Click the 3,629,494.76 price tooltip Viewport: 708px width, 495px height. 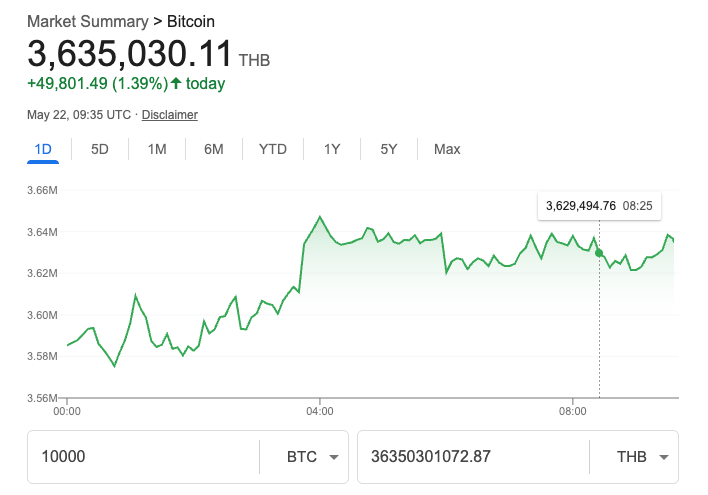[599, 206]
